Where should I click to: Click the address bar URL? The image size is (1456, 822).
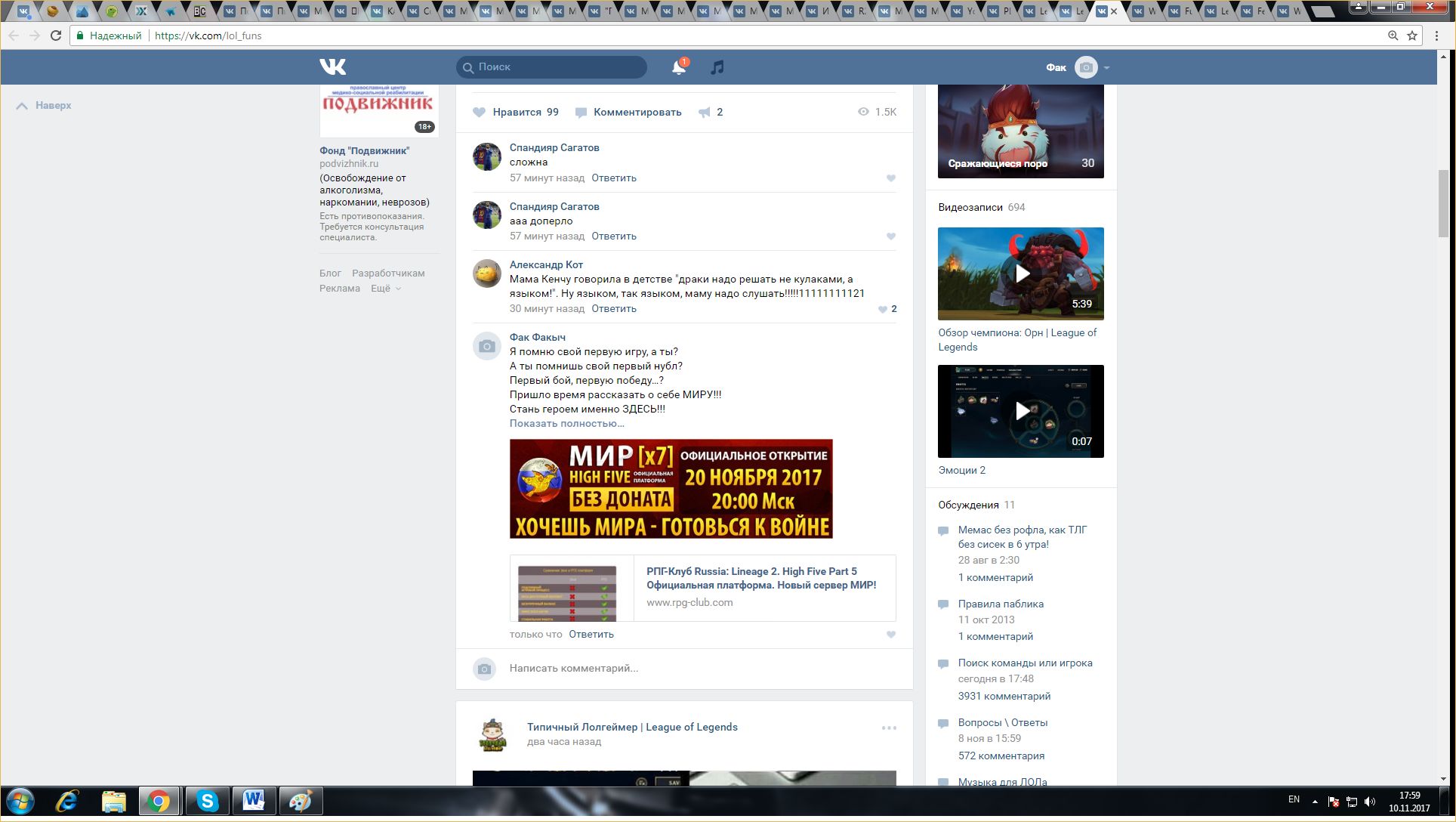pyautogui.click(x=208, y=36)
